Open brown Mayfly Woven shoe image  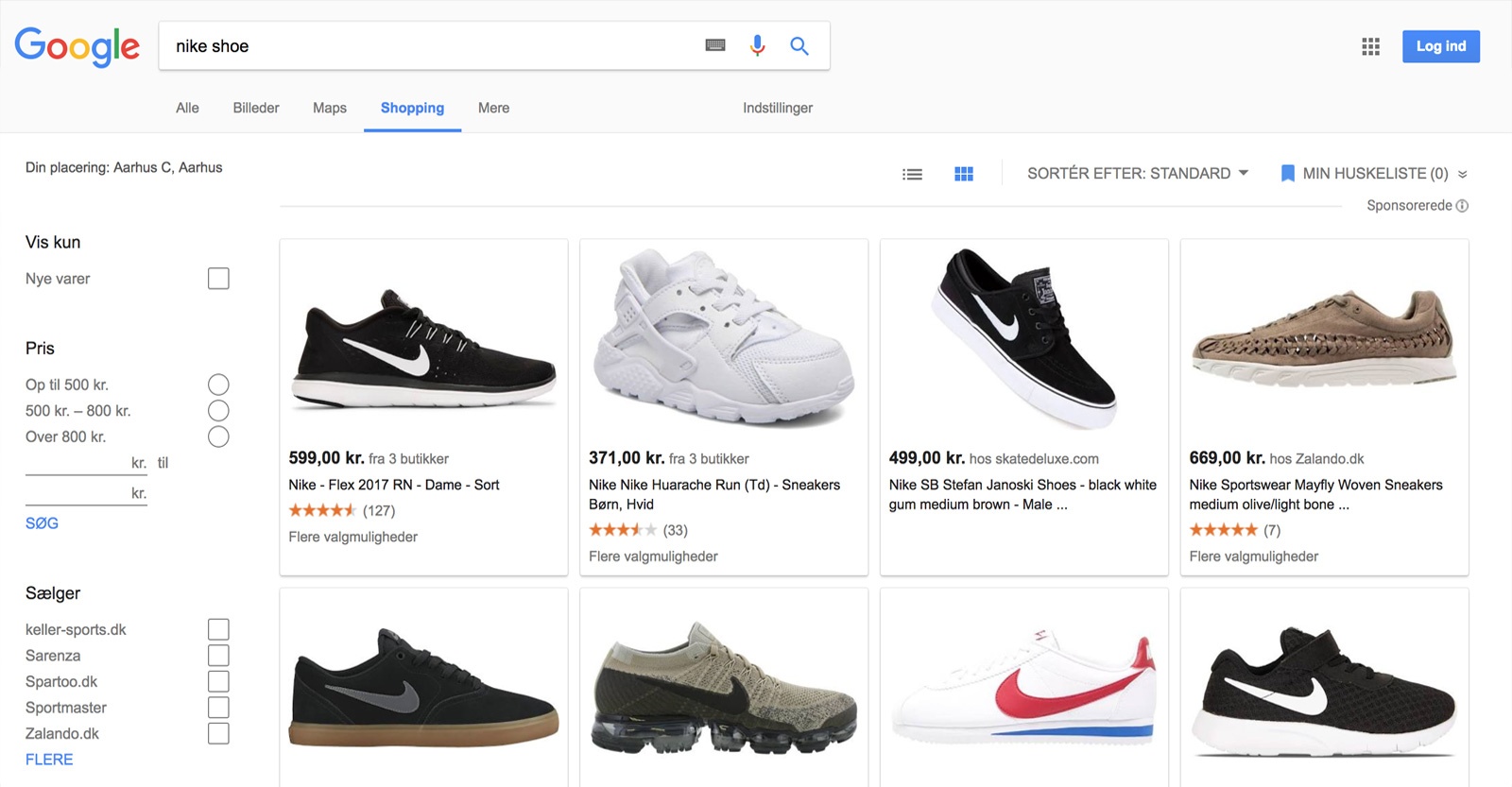point(1325,338)
